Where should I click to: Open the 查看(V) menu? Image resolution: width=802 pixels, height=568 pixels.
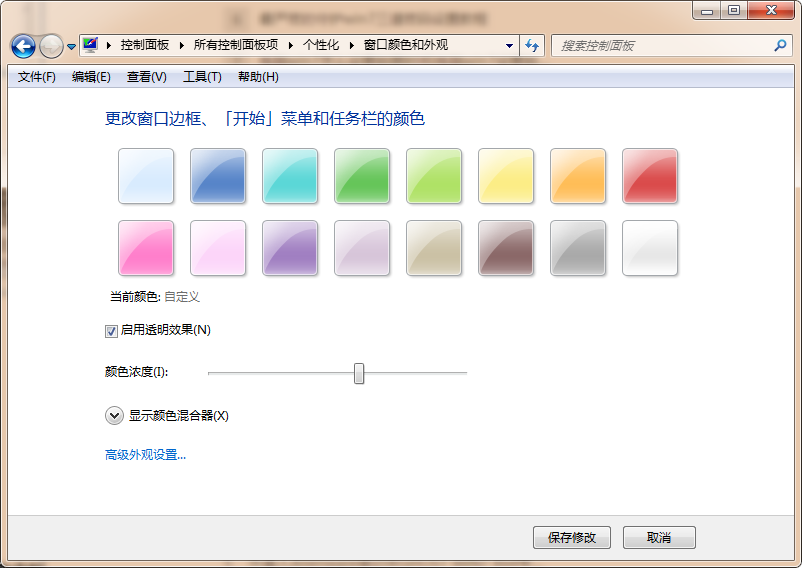pyautogui.click(x=147, y=77)
